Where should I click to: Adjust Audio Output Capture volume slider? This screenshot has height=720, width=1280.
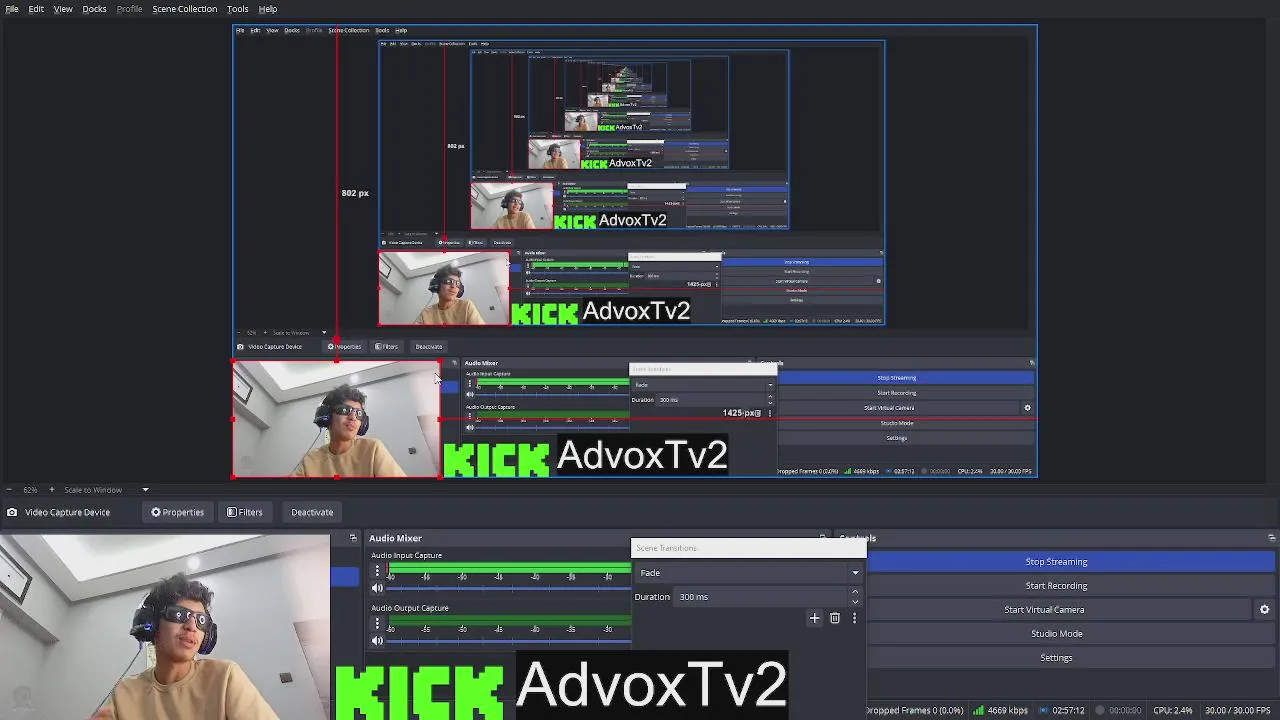510,641
